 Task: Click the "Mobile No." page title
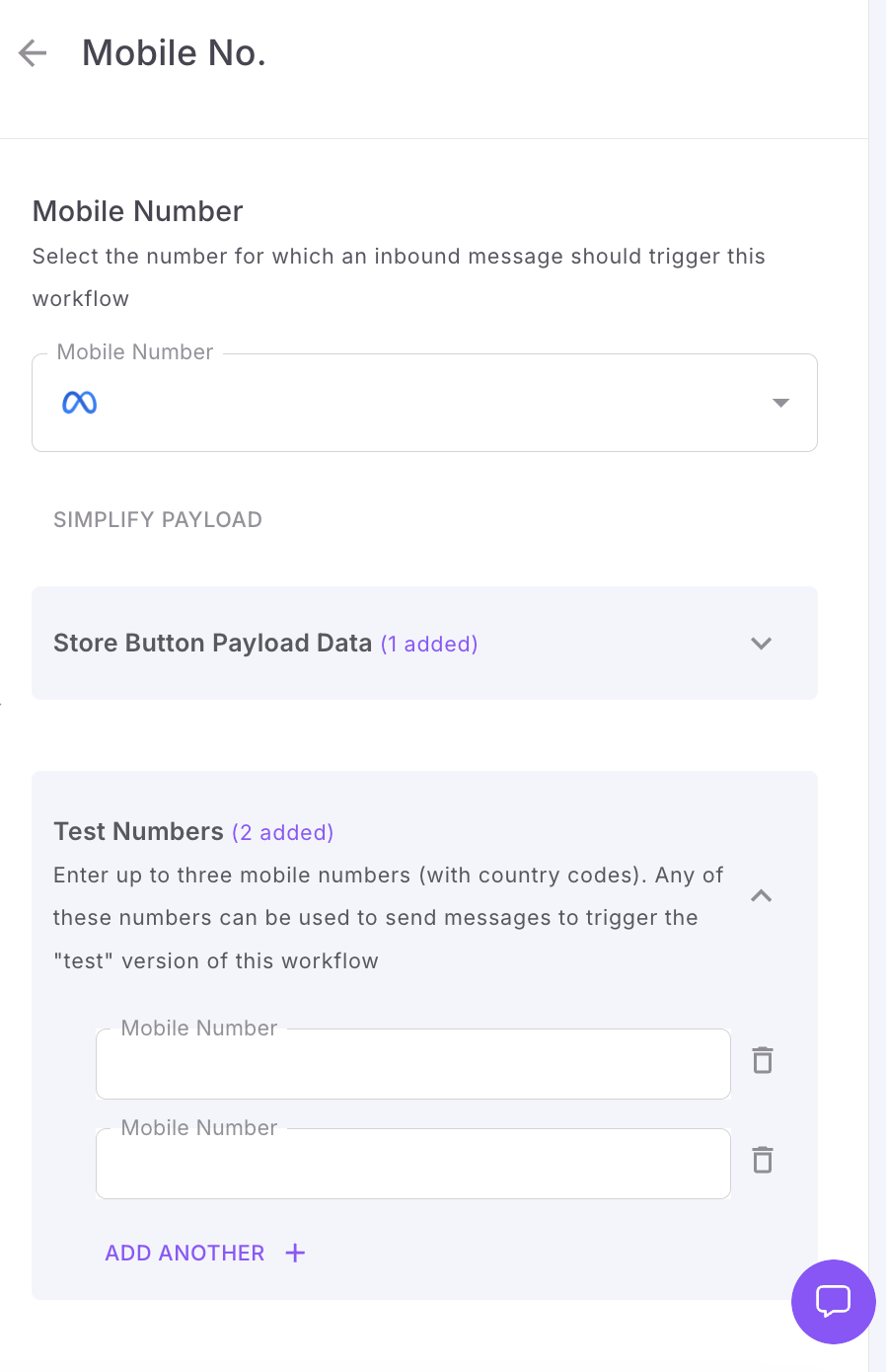click(174, 53)
